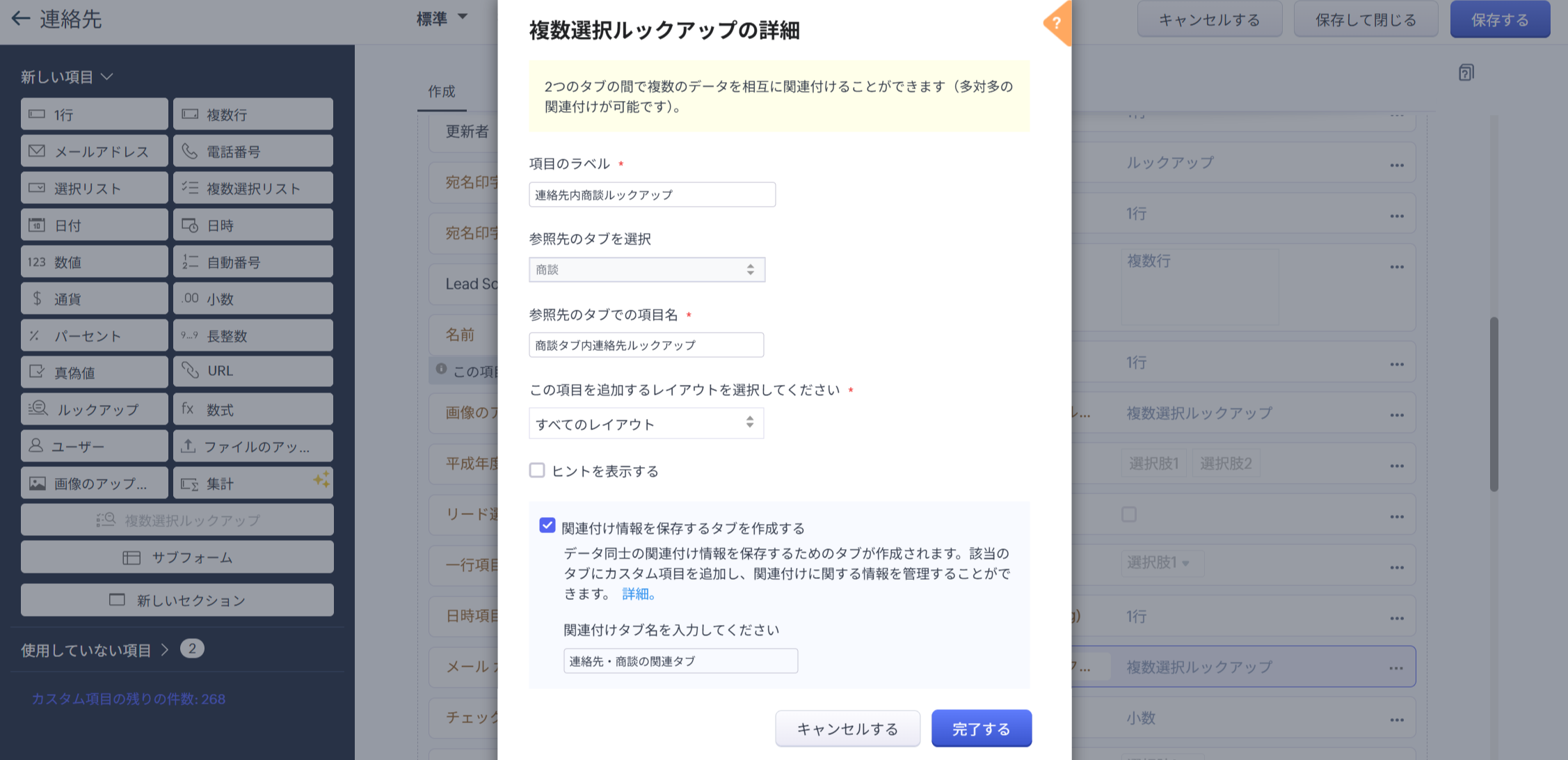
Task: Click the 関連付けタブ名 input field
Action: click(680, 660)
